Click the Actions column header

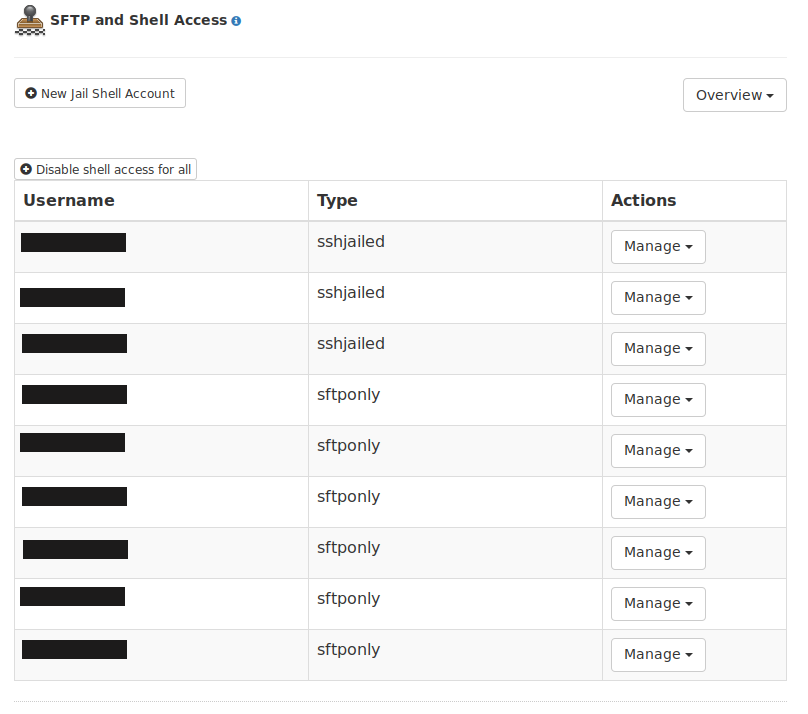643,200
